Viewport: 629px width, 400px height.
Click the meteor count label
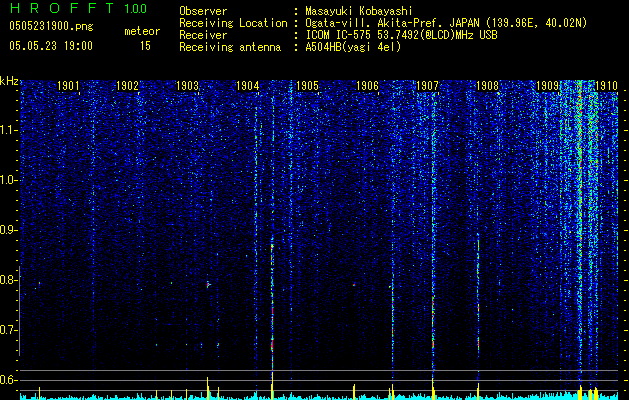click(142, 31)
